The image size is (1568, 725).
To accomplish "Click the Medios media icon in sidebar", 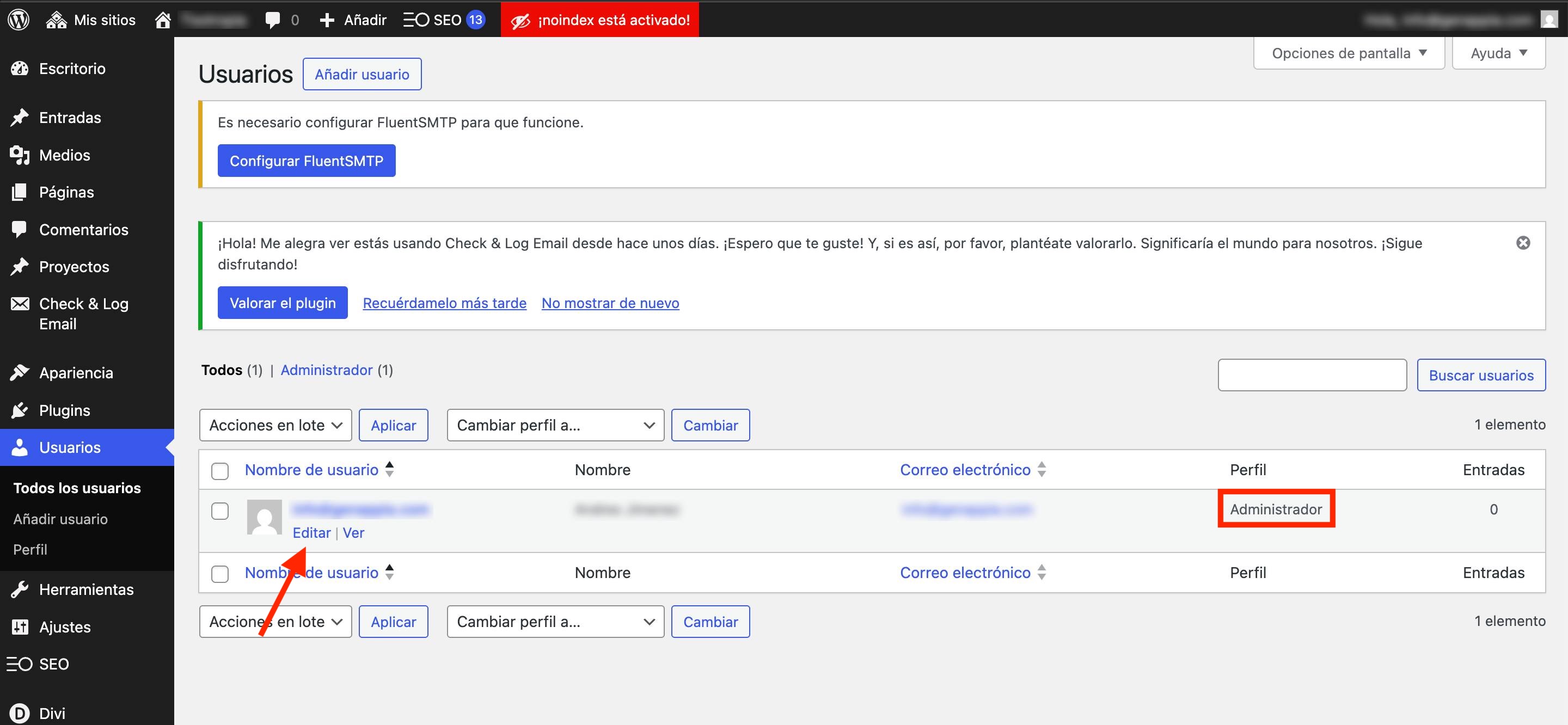I will click(20, 155).
